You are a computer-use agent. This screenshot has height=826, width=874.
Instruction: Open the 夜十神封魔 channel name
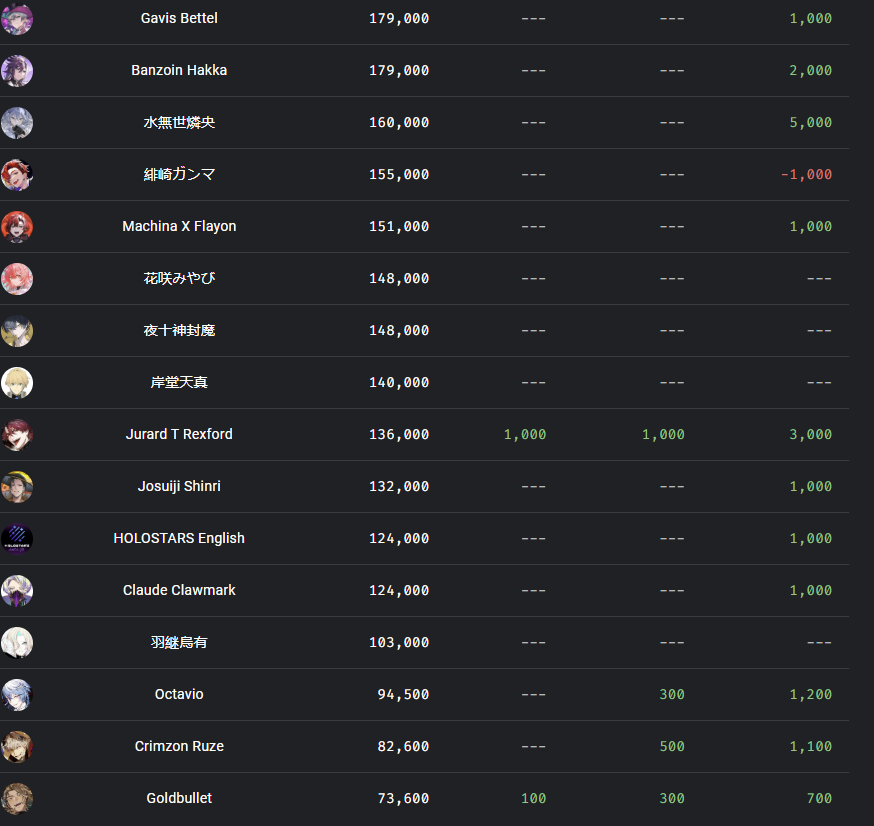pyautogui.click(x=179, y=331)
